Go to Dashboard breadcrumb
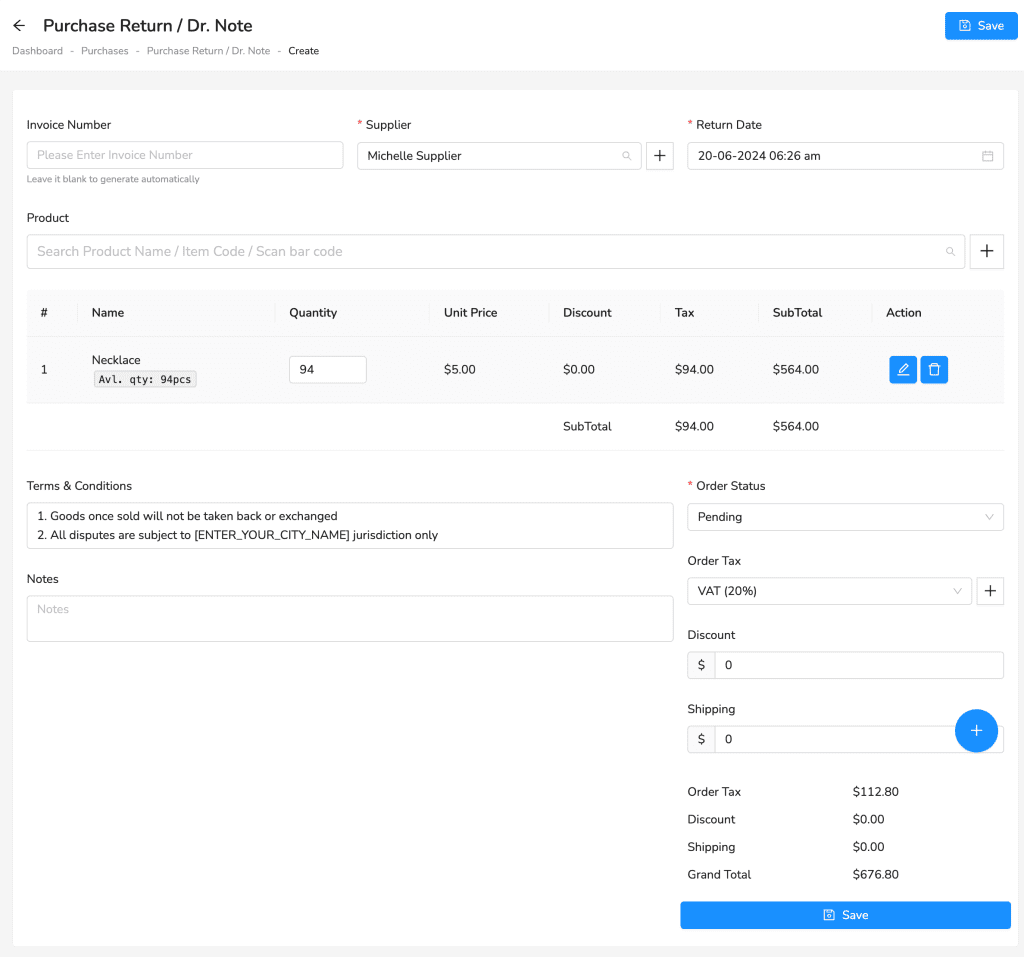Viewport: 1024px width, 957px height. [37, 51]
